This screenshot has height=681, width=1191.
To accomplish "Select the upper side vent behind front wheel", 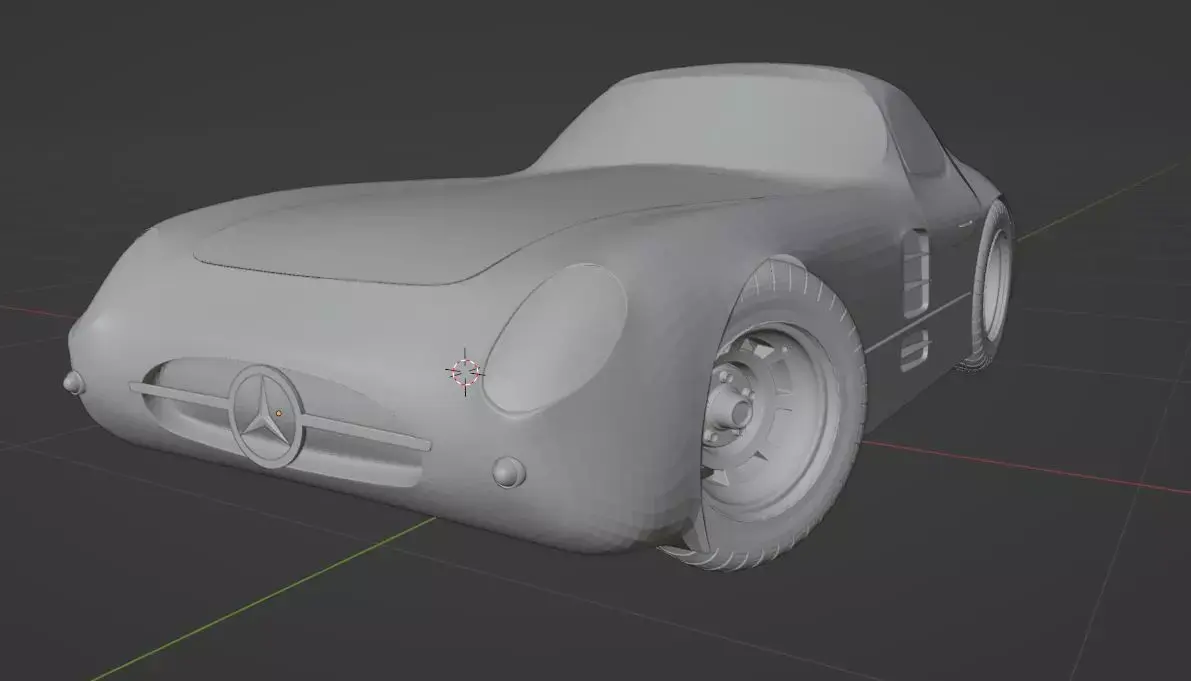I will [x=915, y=275].
